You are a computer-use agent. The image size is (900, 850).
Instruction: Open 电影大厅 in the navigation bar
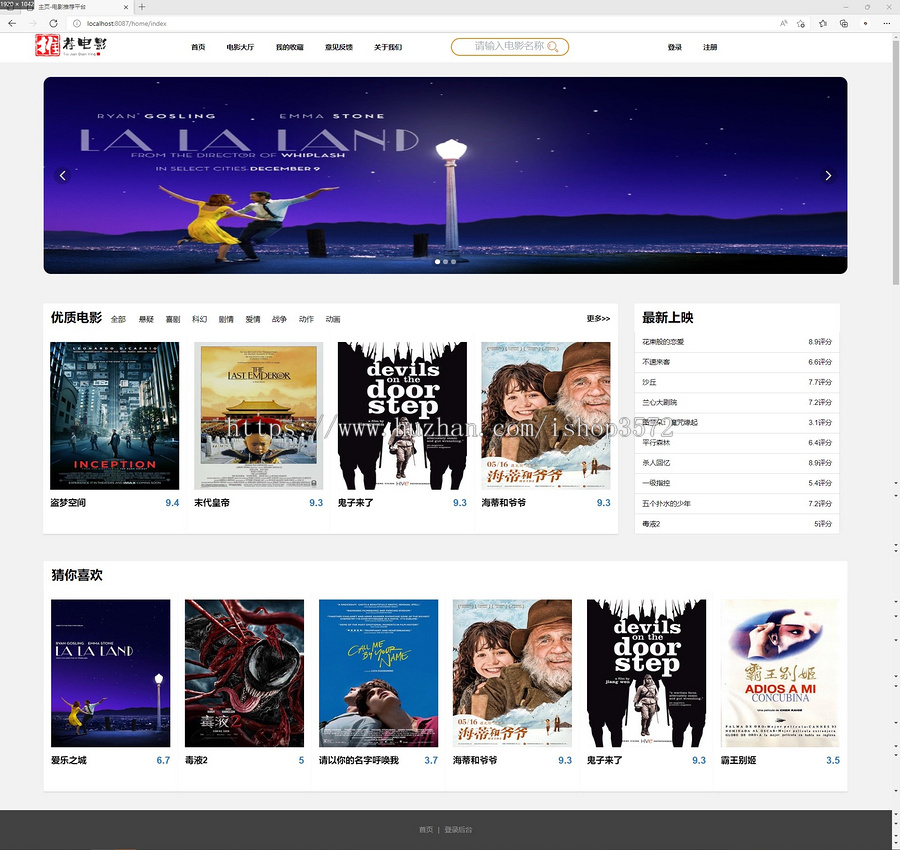tap(240, 47)
